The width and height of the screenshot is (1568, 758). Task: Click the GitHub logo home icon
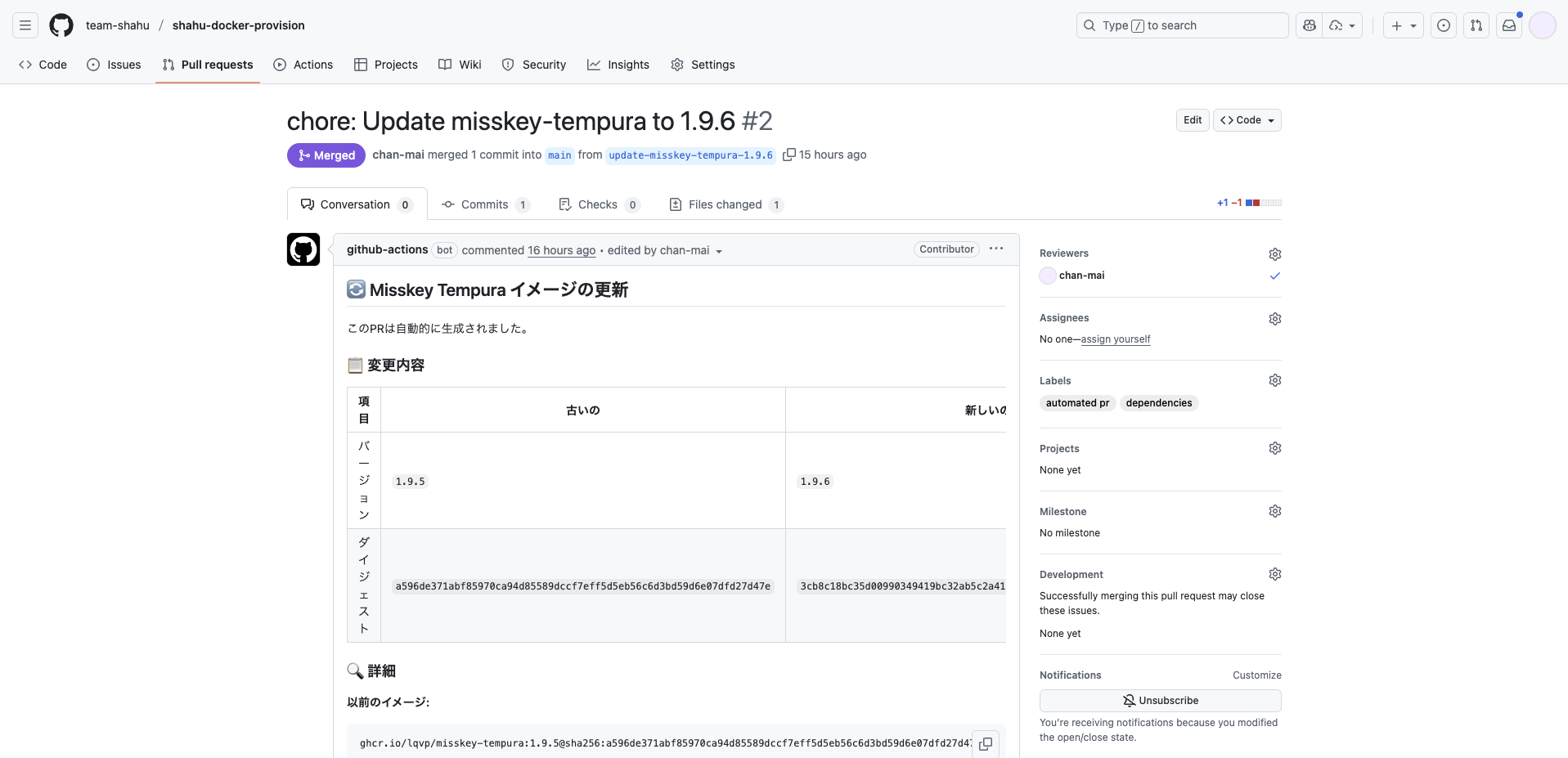coord(61,25)
